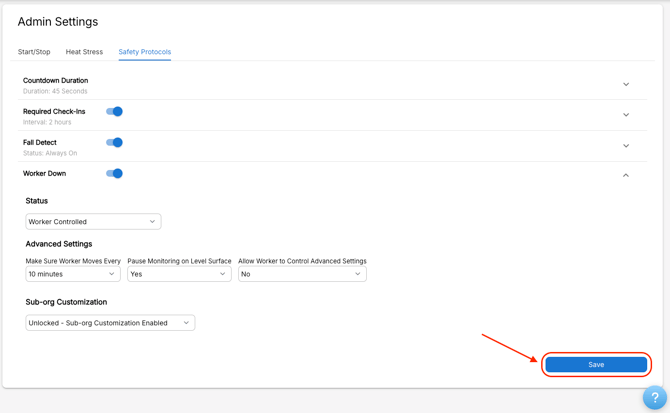Toggle the Worker Down switch
Image resolution: width=670 pixels, height=413 pixels.
coord(114,174)
